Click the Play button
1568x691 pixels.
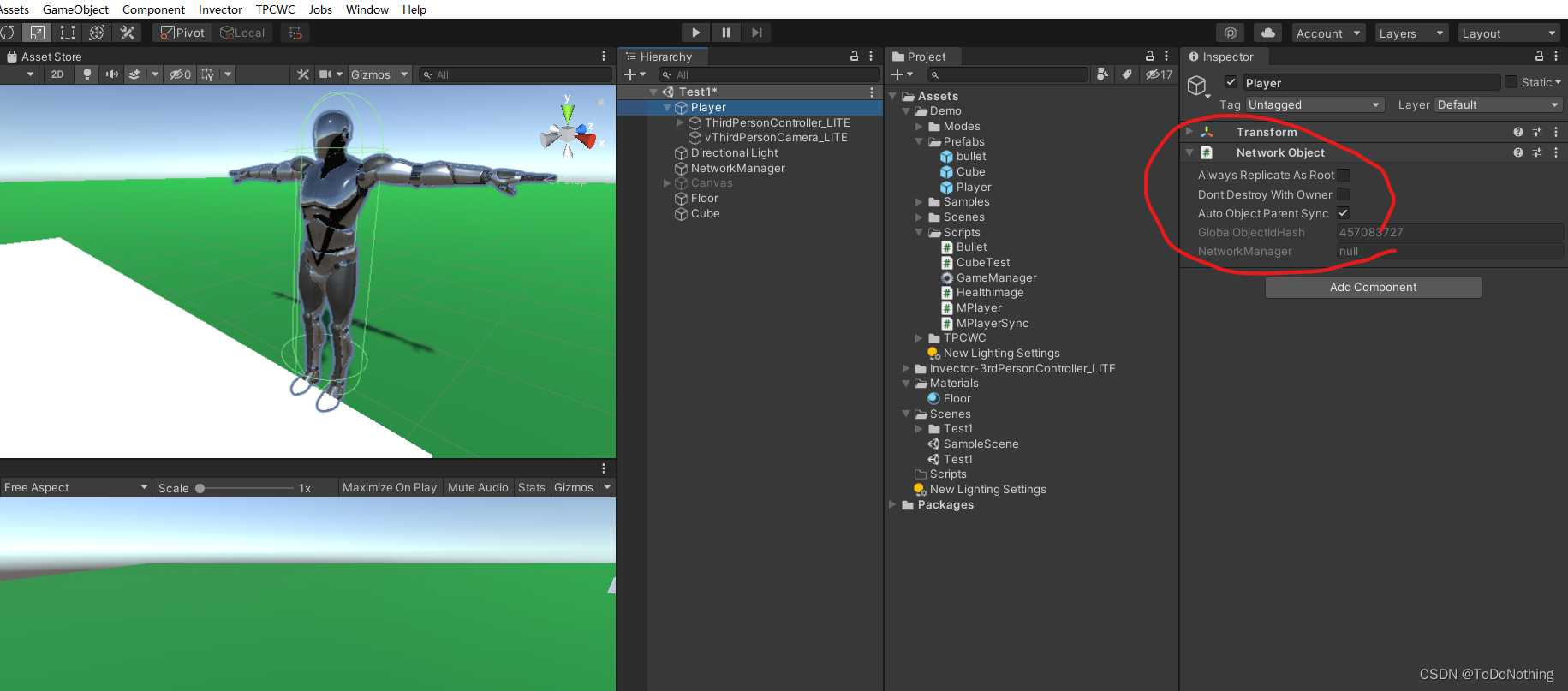(696, 33)
